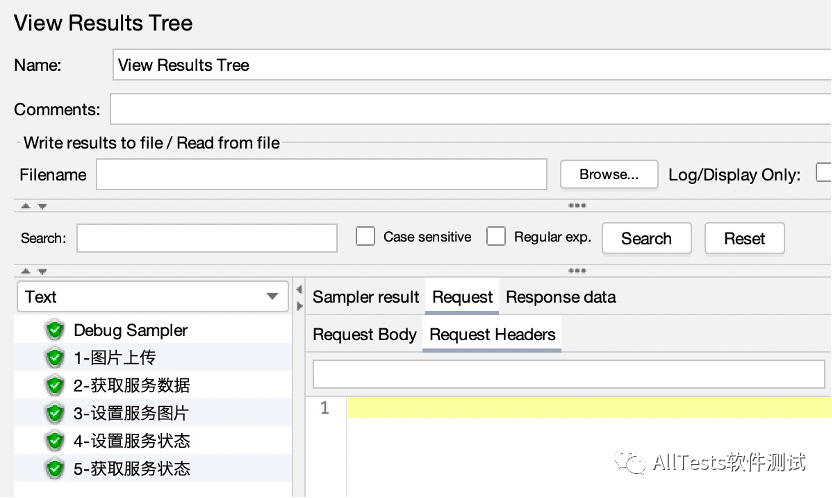Expand results tree with right split arrow
832x498 pixels.
[299, 306]
